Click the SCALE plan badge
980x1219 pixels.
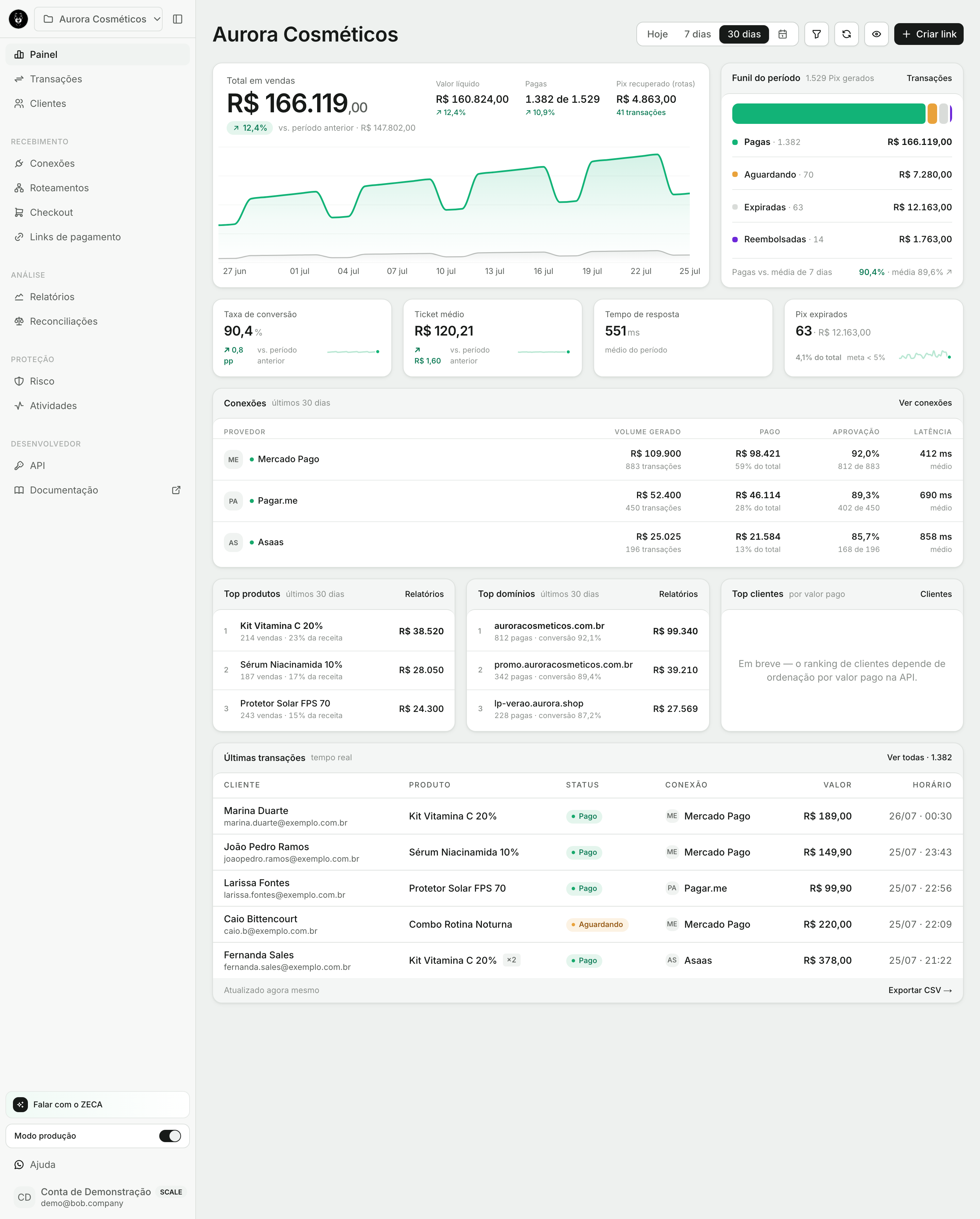pos(171,1192)
